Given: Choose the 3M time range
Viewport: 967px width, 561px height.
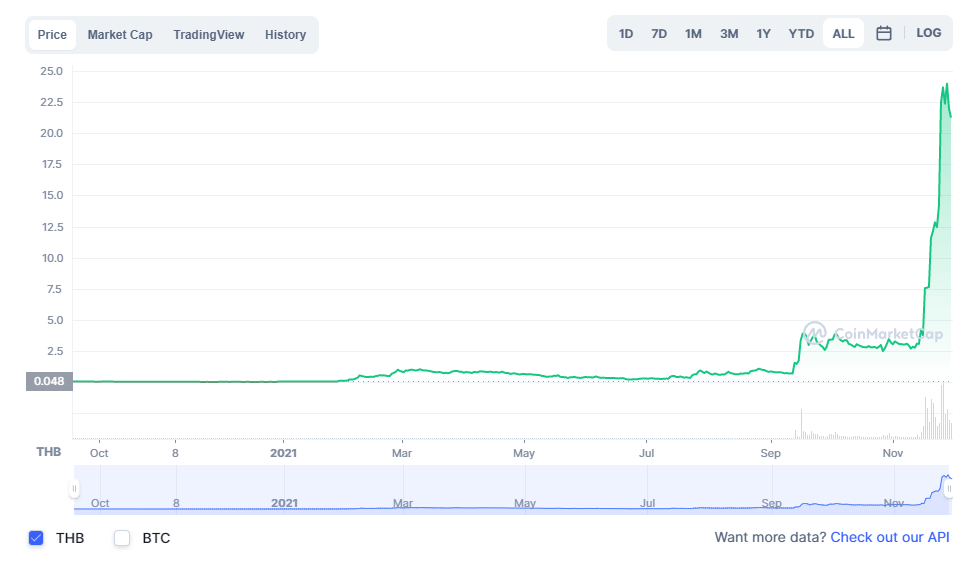Looking at the screenshot, I should point(729,33).
